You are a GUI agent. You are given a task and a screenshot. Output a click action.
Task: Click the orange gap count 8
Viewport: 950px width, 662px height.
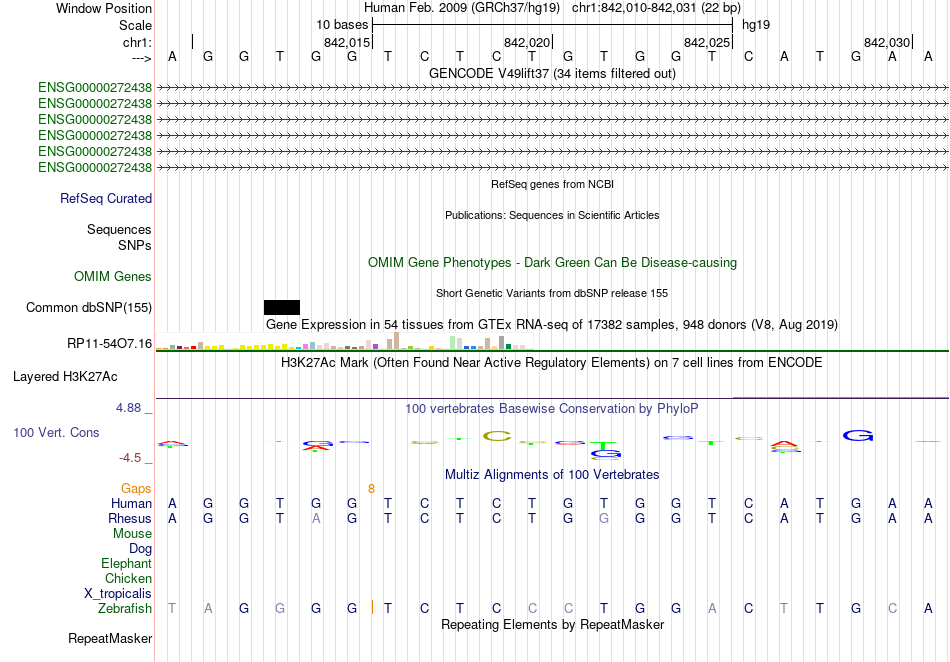click(x=371, y=489)
